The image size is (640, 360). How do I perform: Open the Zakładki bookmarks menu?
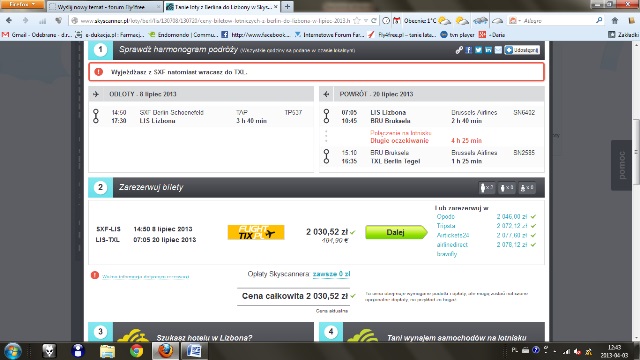point(623,35)
